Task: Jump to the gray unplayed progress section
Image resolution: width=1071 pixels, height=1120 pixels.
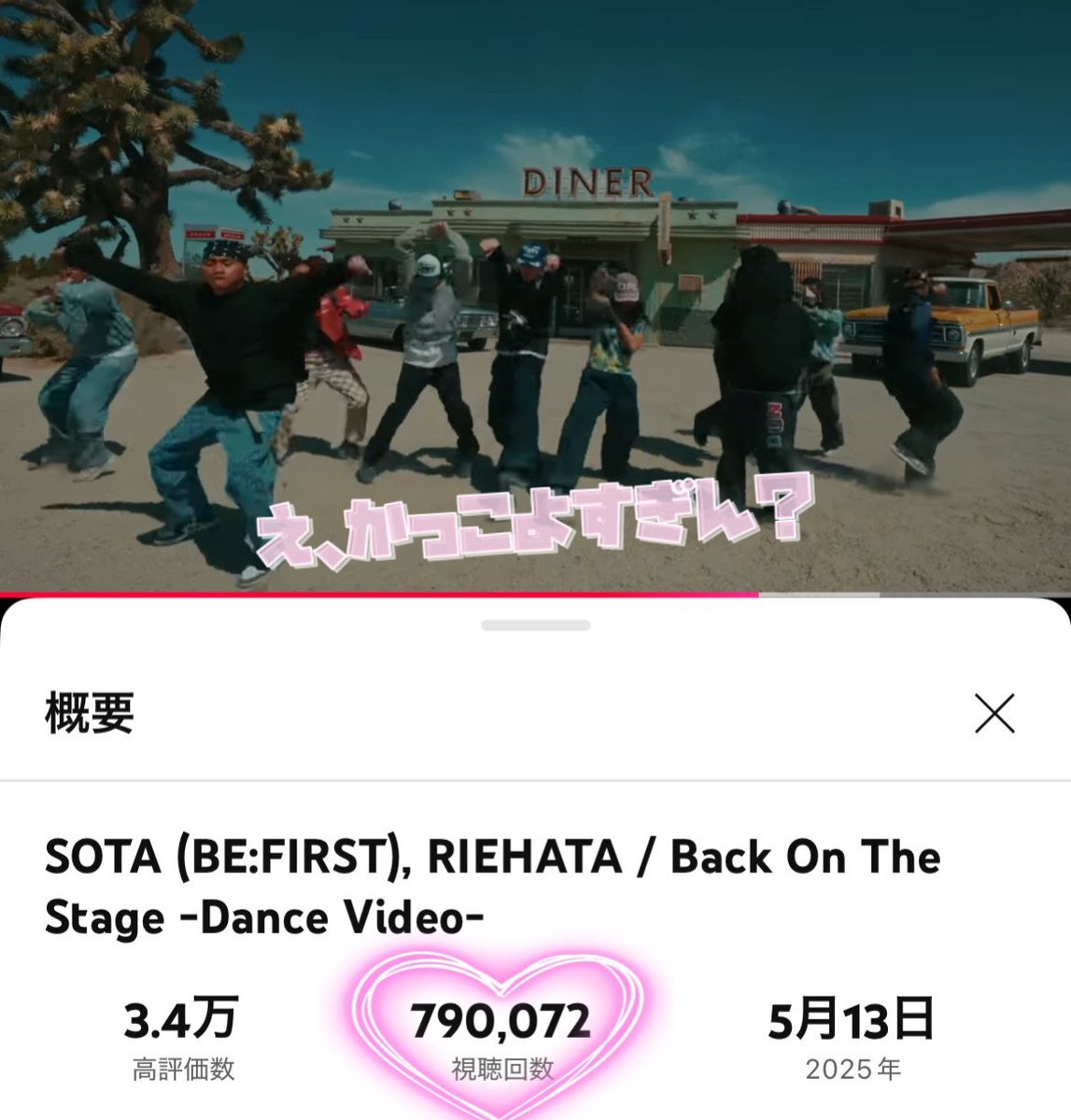Action: click(x=914, y=594)
